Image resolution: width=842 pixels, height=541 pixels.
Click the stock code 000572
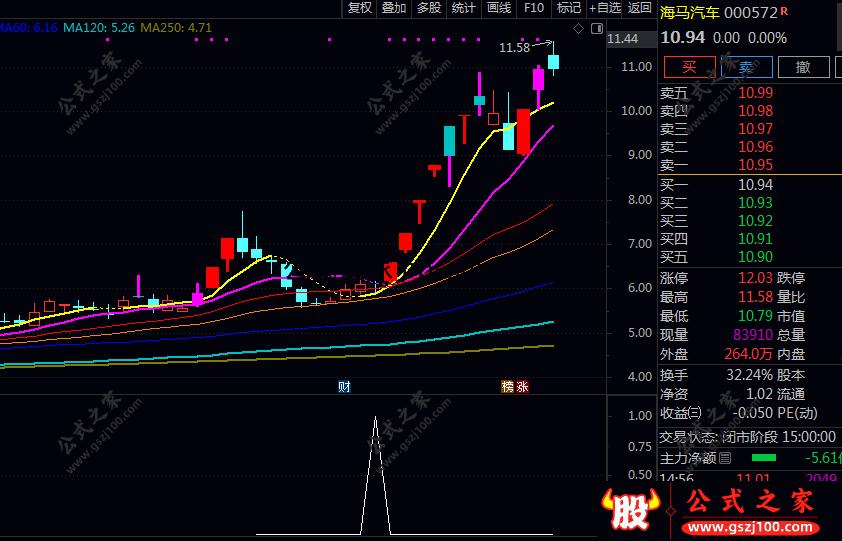[751, 12]
